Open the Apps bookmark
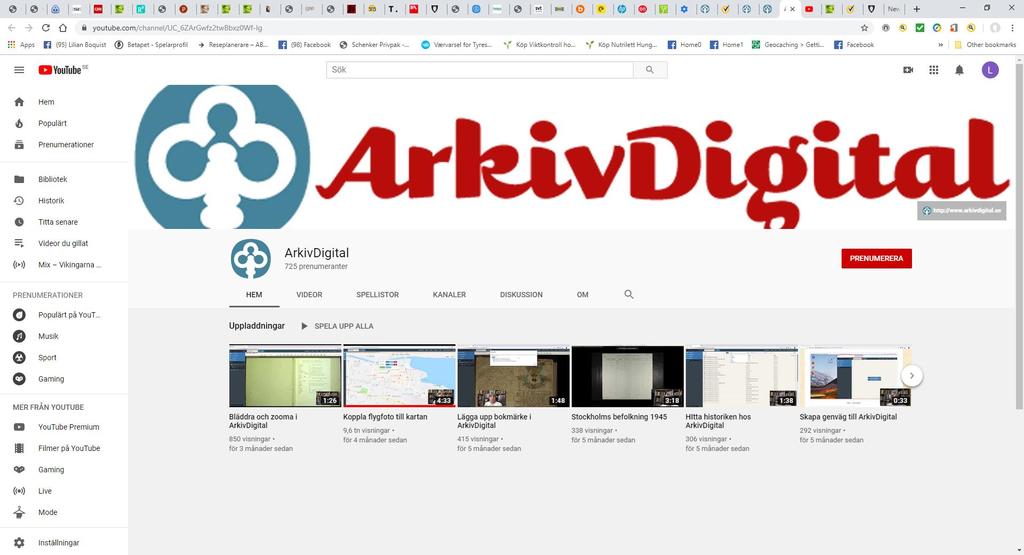 pos(21,45)
